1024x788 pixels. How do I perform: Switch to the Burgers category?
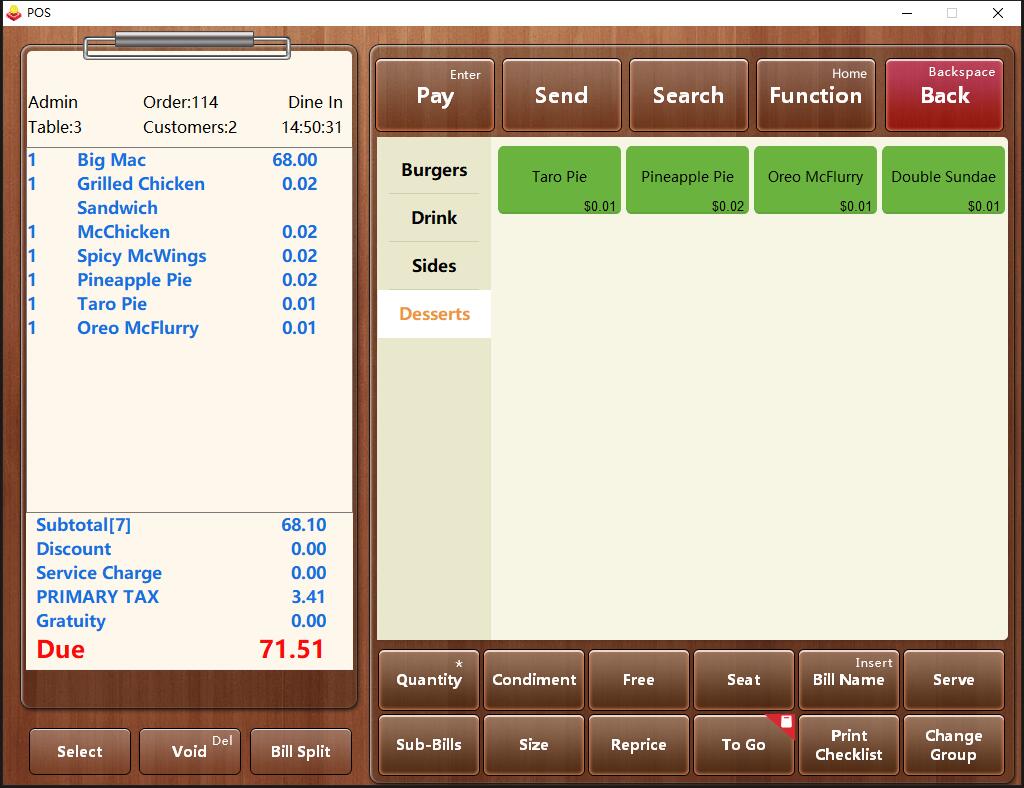click(x=433, y=170)
